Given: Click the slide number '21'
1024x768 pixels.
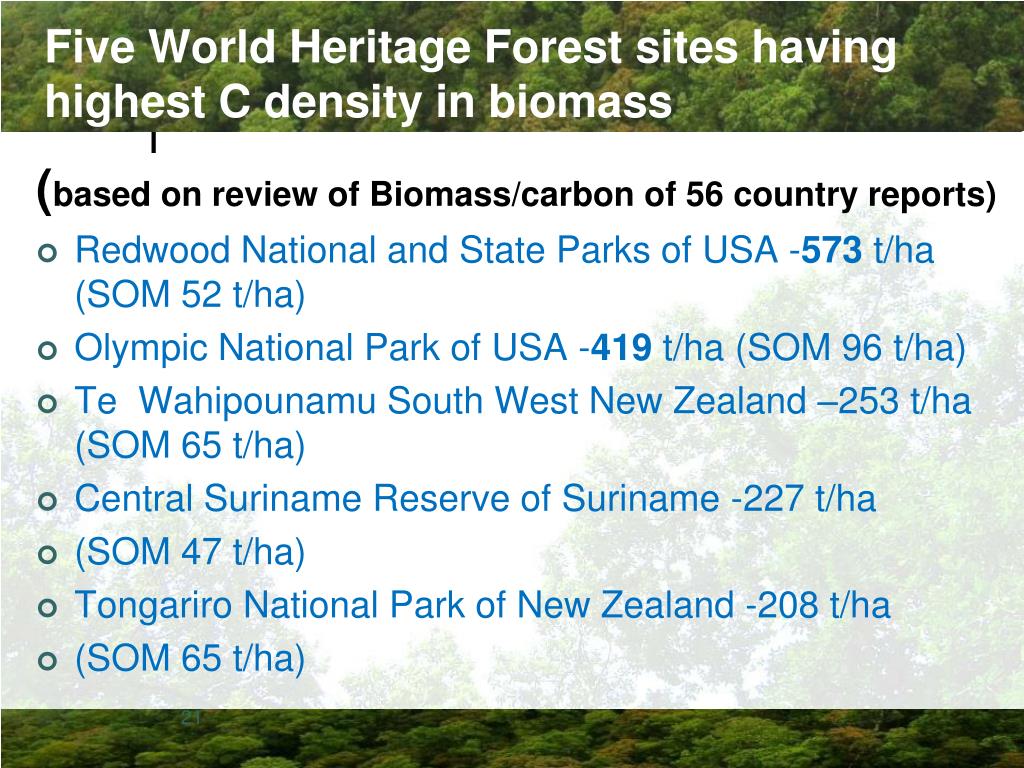Looking at the screenshot, I should (190, 718).
